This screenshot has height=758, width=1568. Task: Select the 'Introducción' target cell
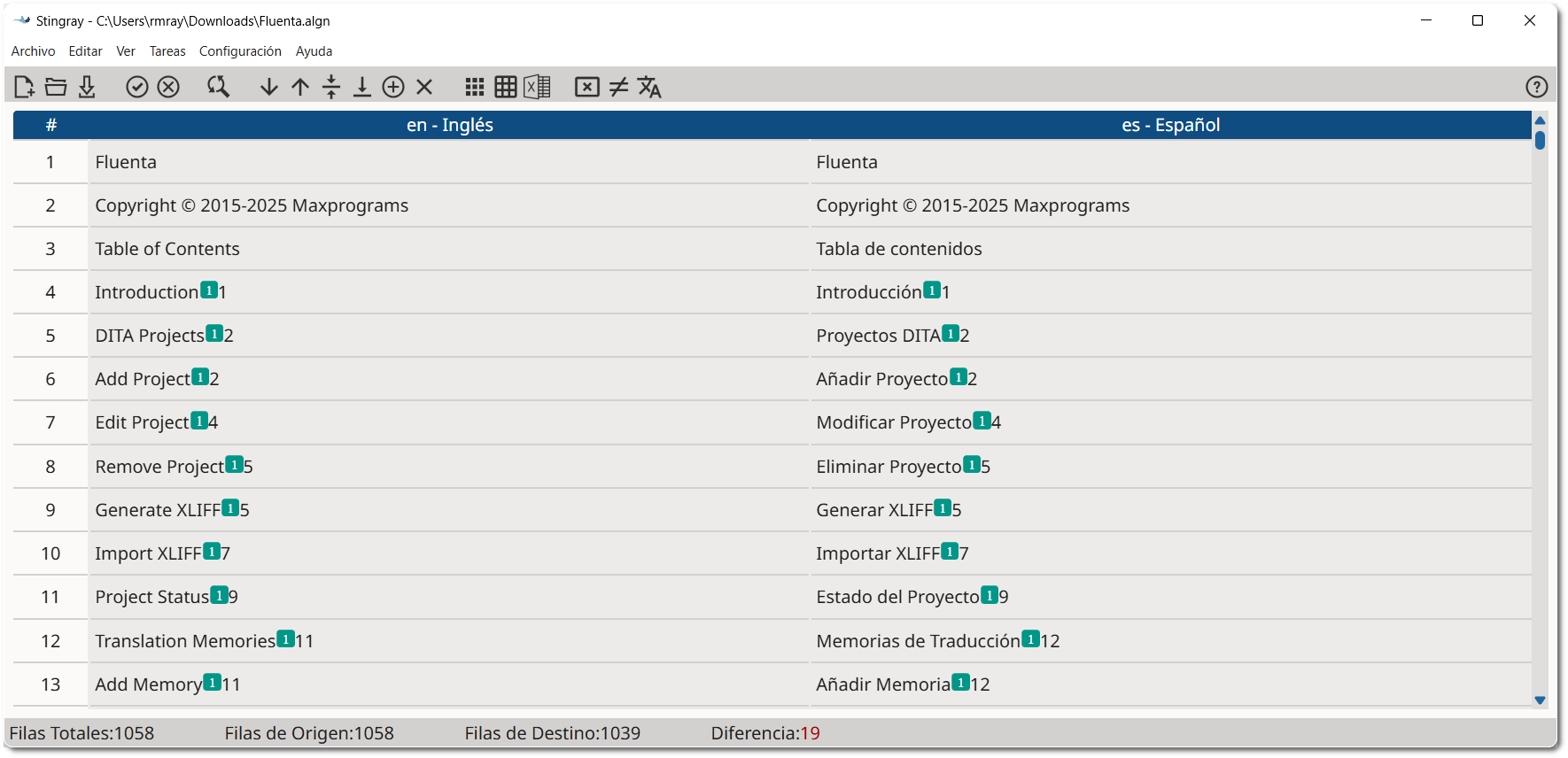pyautogui.click(x=1171, y=292)
